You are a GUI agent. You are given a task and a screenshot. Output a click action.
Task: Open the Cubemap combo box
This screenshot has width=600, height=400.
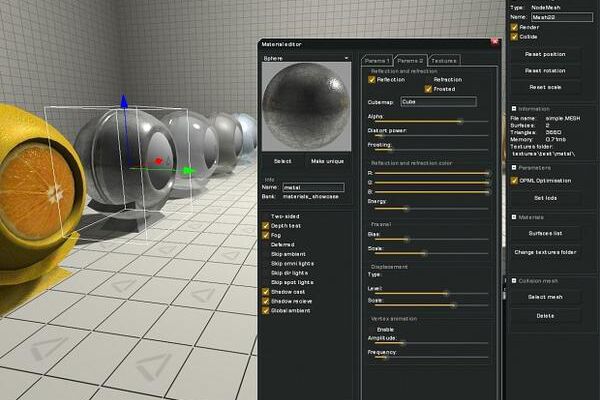pyautogui.click(x=439, y=102)
